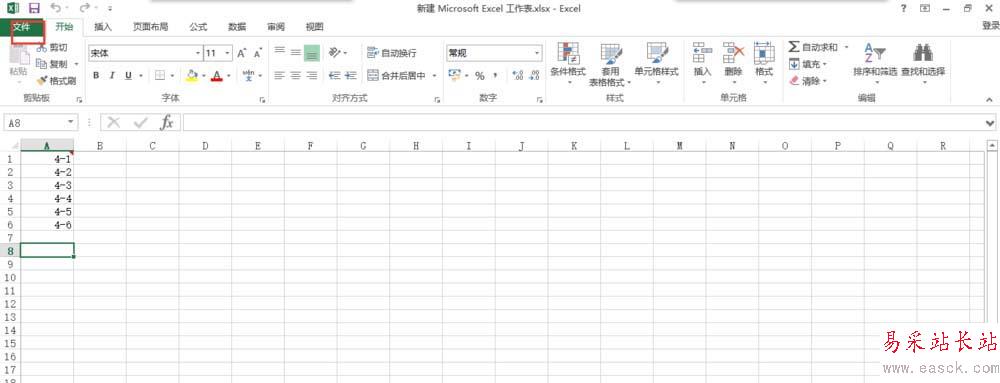Image resolution: width=1000 pixels, height=383 pixels.
Task: Click the Copy (复制) button
Action: tap(52, 64)
